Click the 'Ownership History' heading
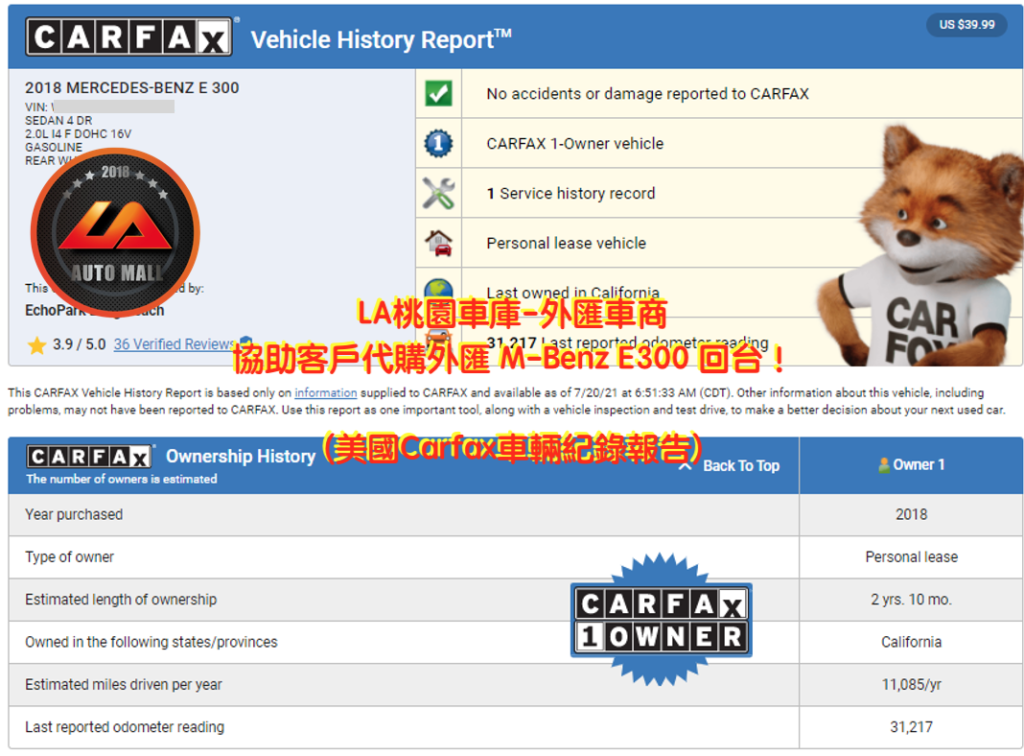 [x=240, y=456]
